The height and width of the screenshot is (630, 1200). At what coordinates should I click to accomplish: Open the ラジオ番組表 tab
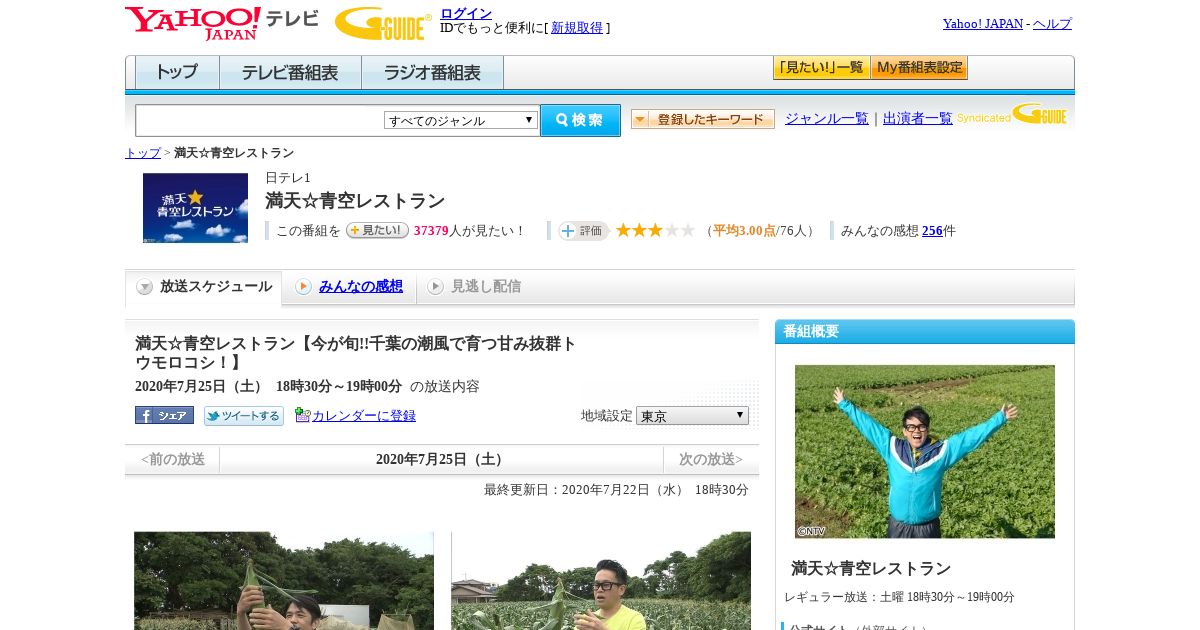[432, 73]
